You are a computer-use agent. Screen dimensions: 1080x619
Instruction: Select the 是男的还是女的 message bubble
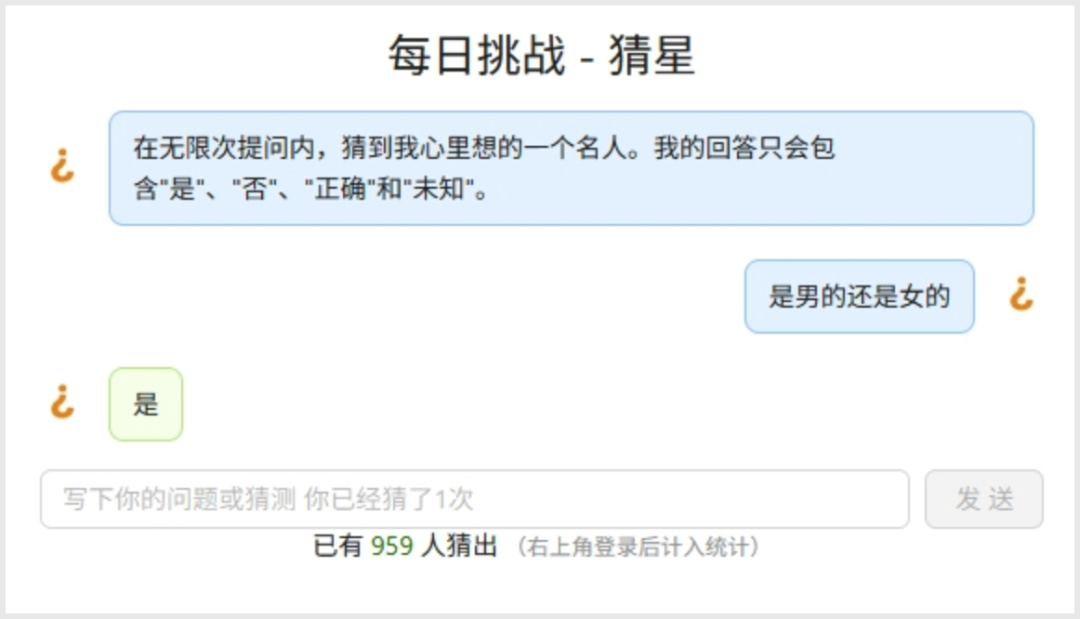859,297
